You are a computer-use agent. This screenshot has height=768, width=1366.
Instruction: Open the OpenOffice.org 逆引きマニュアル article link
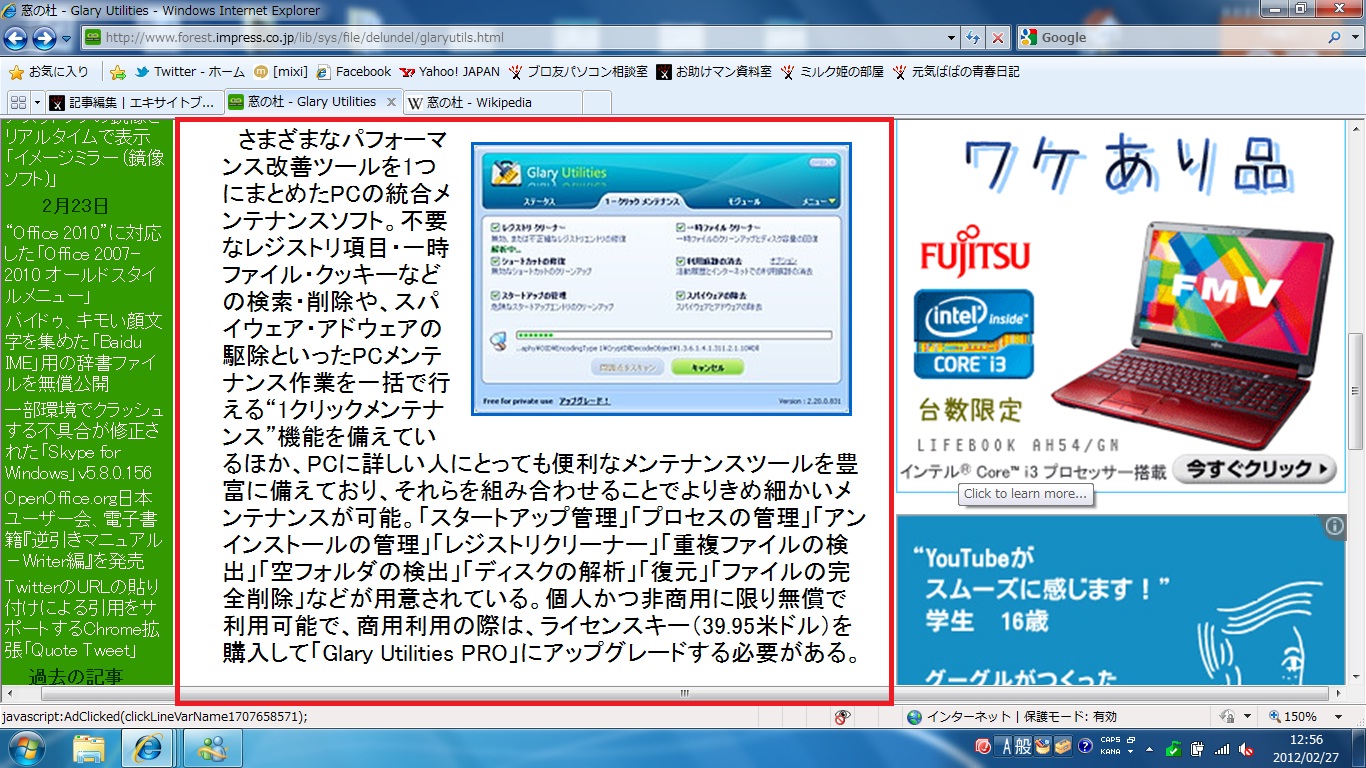(x=82, y=529)
